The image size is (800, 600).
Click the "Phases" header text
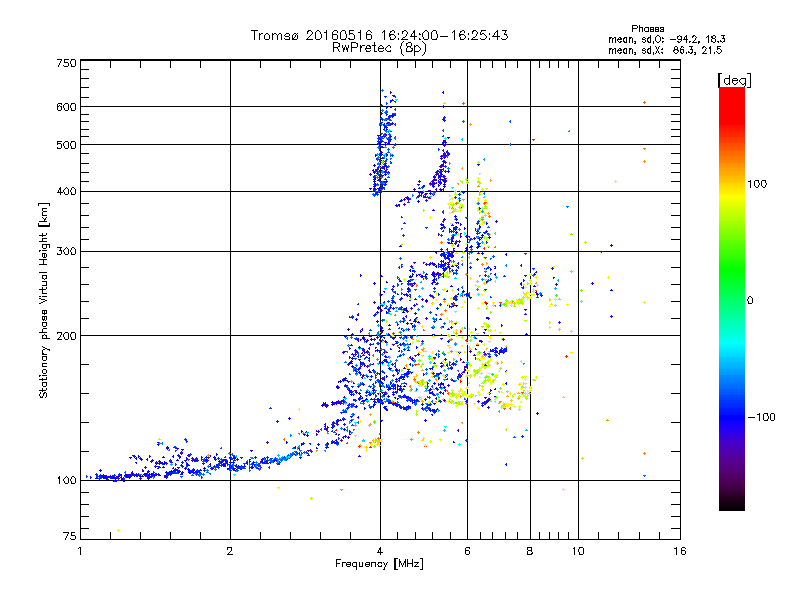[x=647, y=29]
